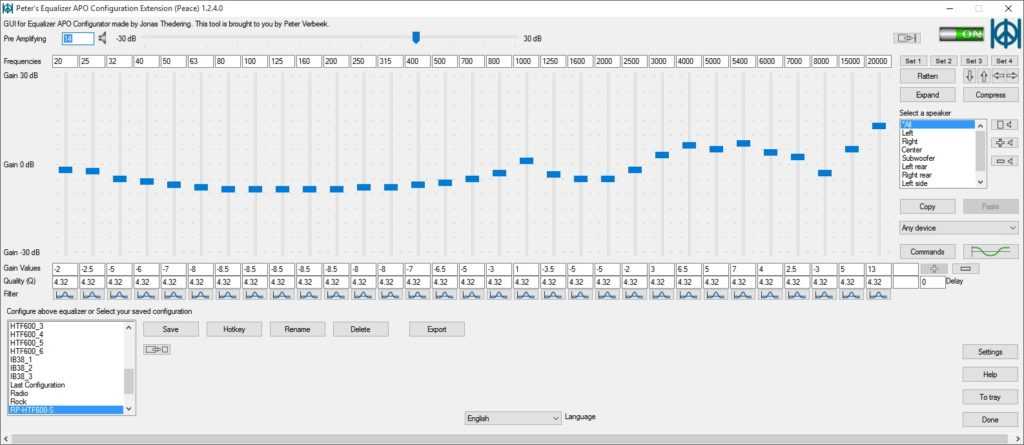Click the speaker mute icon beside Pre Amplifying

pos(103,38)
